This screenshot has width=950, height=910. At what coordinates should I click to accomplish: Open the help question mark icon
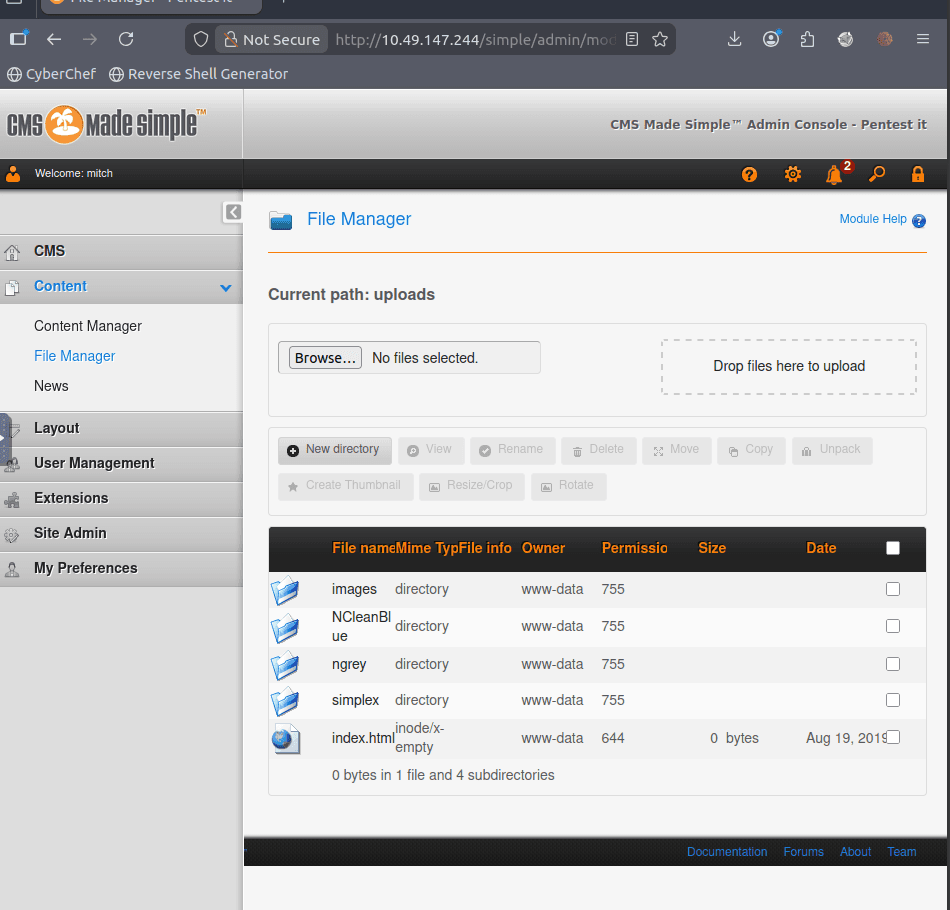[x=749, y=174]
